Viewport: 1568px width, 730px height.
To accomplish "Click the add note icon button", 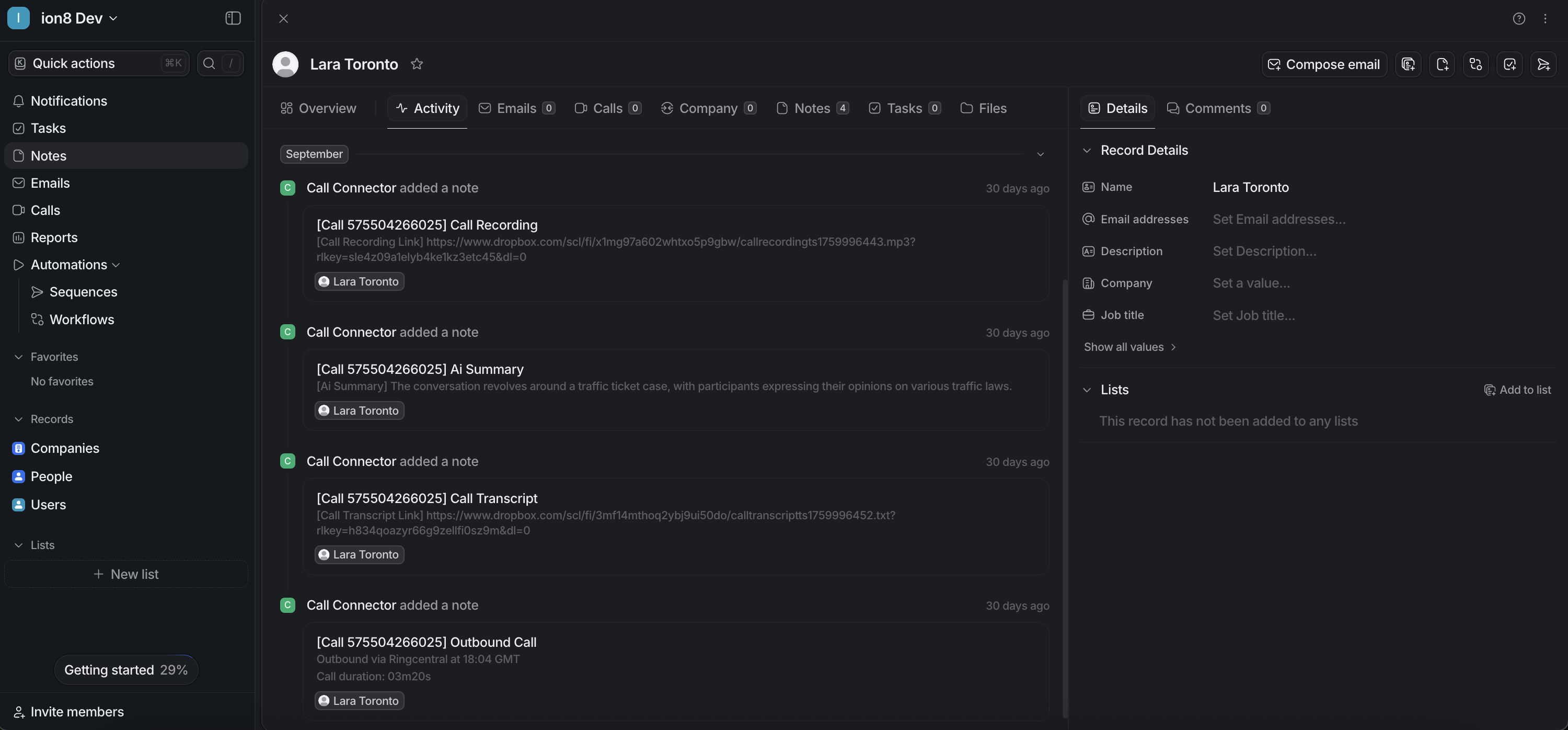I will pyautogui.click(x=1442, y=64).
